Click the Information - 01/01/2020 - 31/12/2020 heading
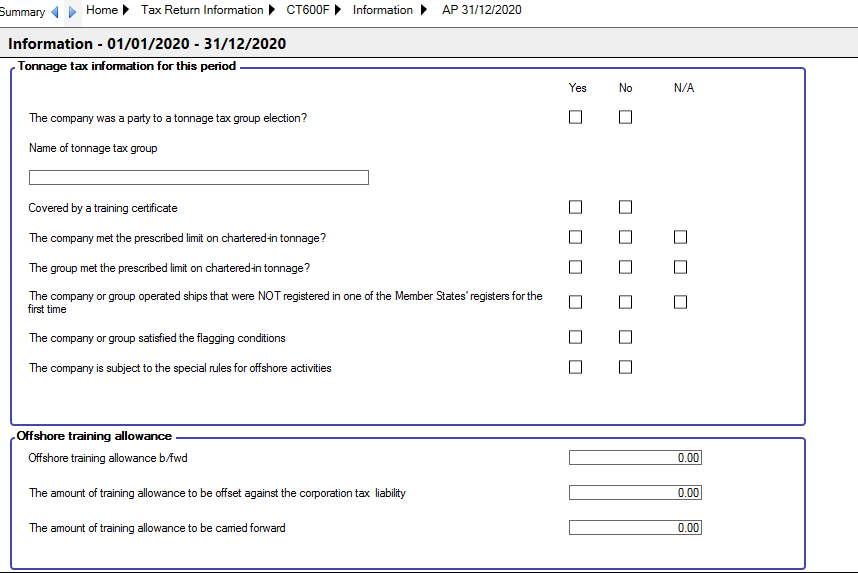 [147, 44]
